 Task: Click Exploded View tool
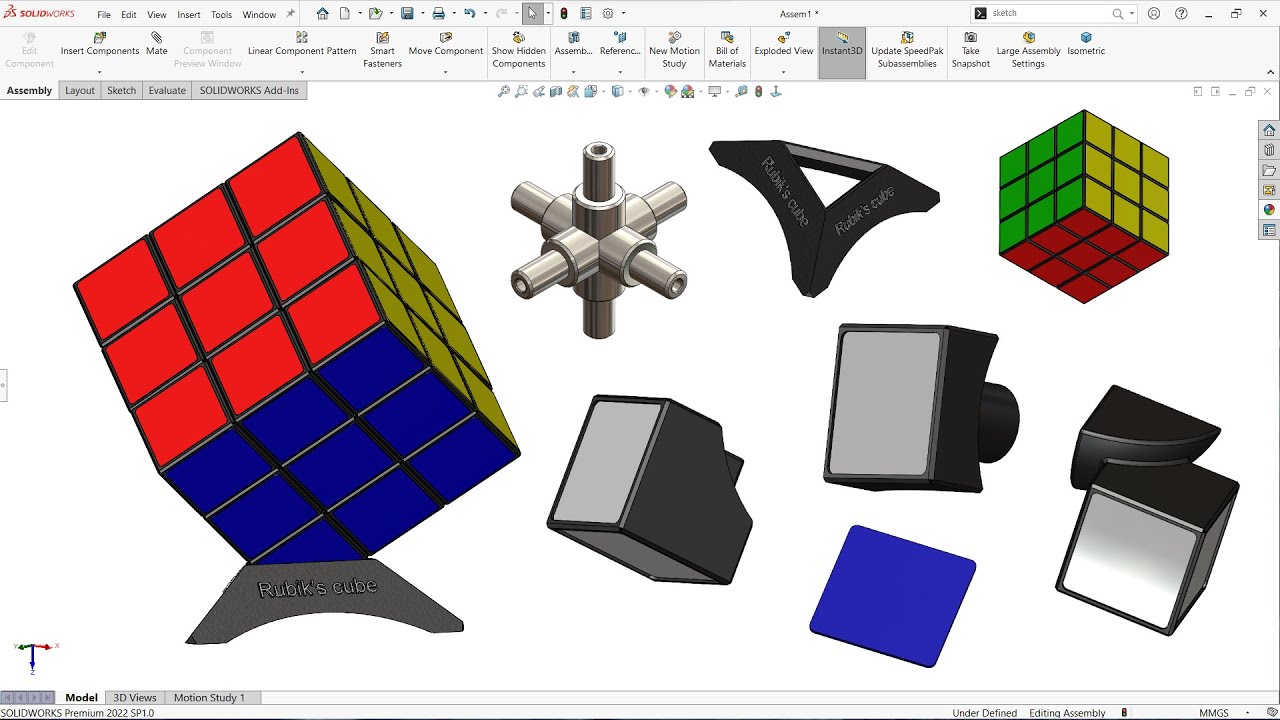(784, 44)
